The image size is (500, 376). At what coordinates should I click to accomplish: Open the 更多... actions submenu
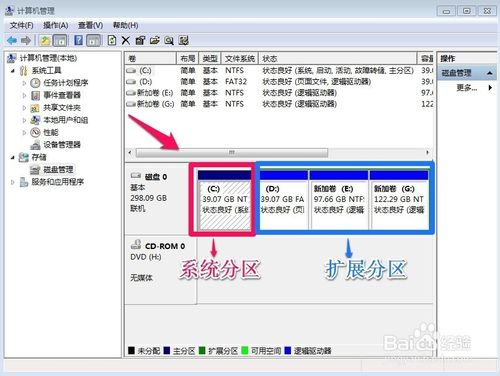pos(467,88)
